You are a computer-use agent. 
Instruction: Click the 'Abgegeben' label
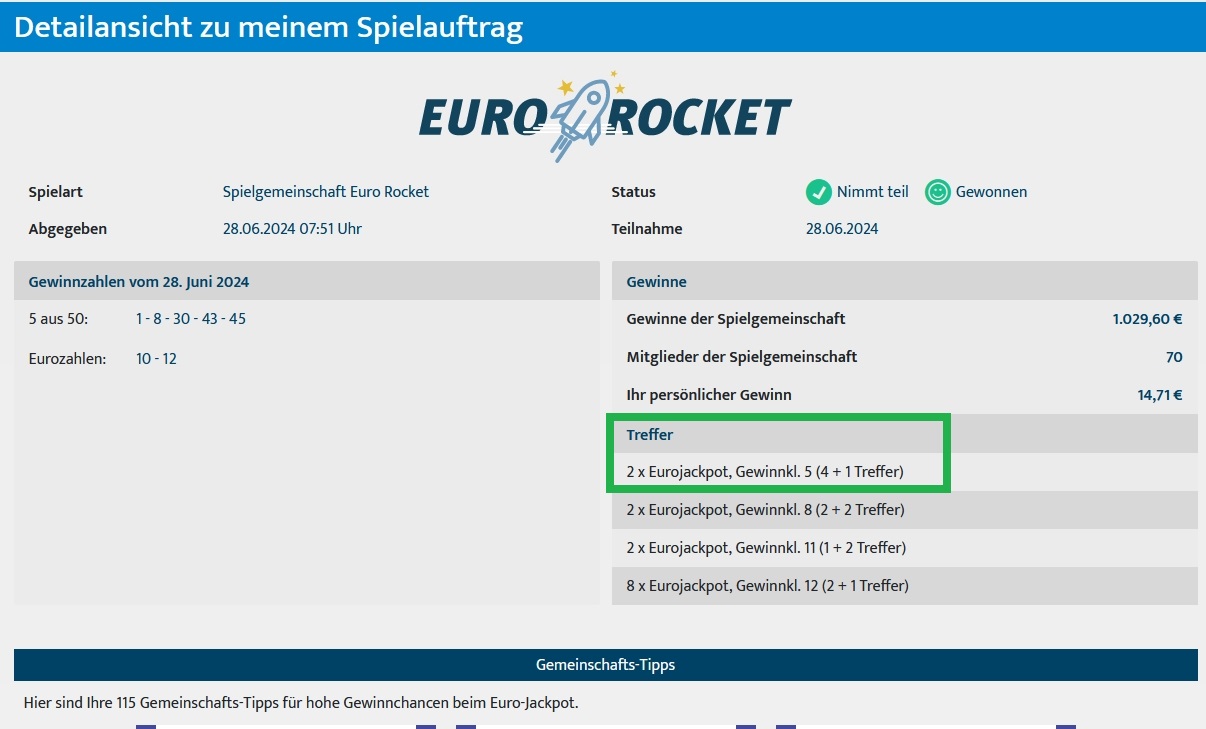pyautogui.click(x=68, y=229)
